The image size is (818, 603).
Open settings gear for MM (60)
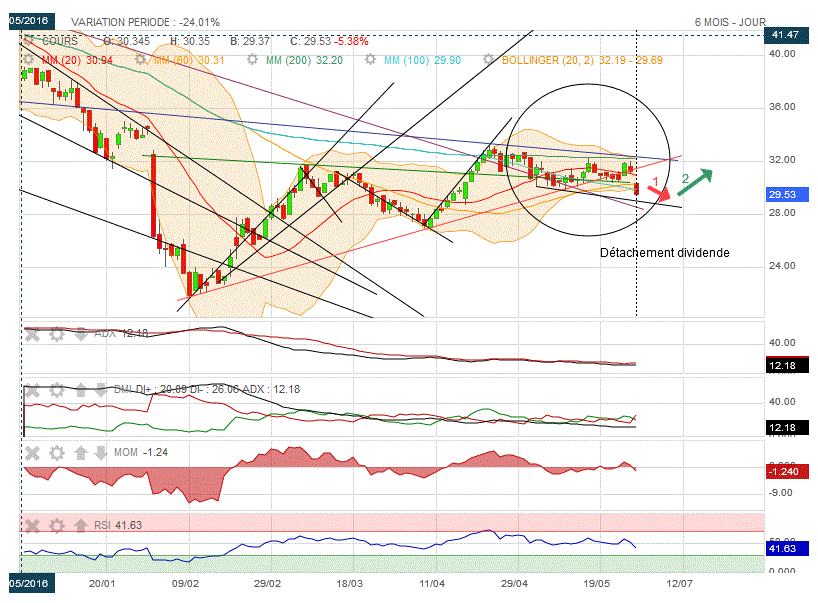pyautogui.click(x=140, y=59)
